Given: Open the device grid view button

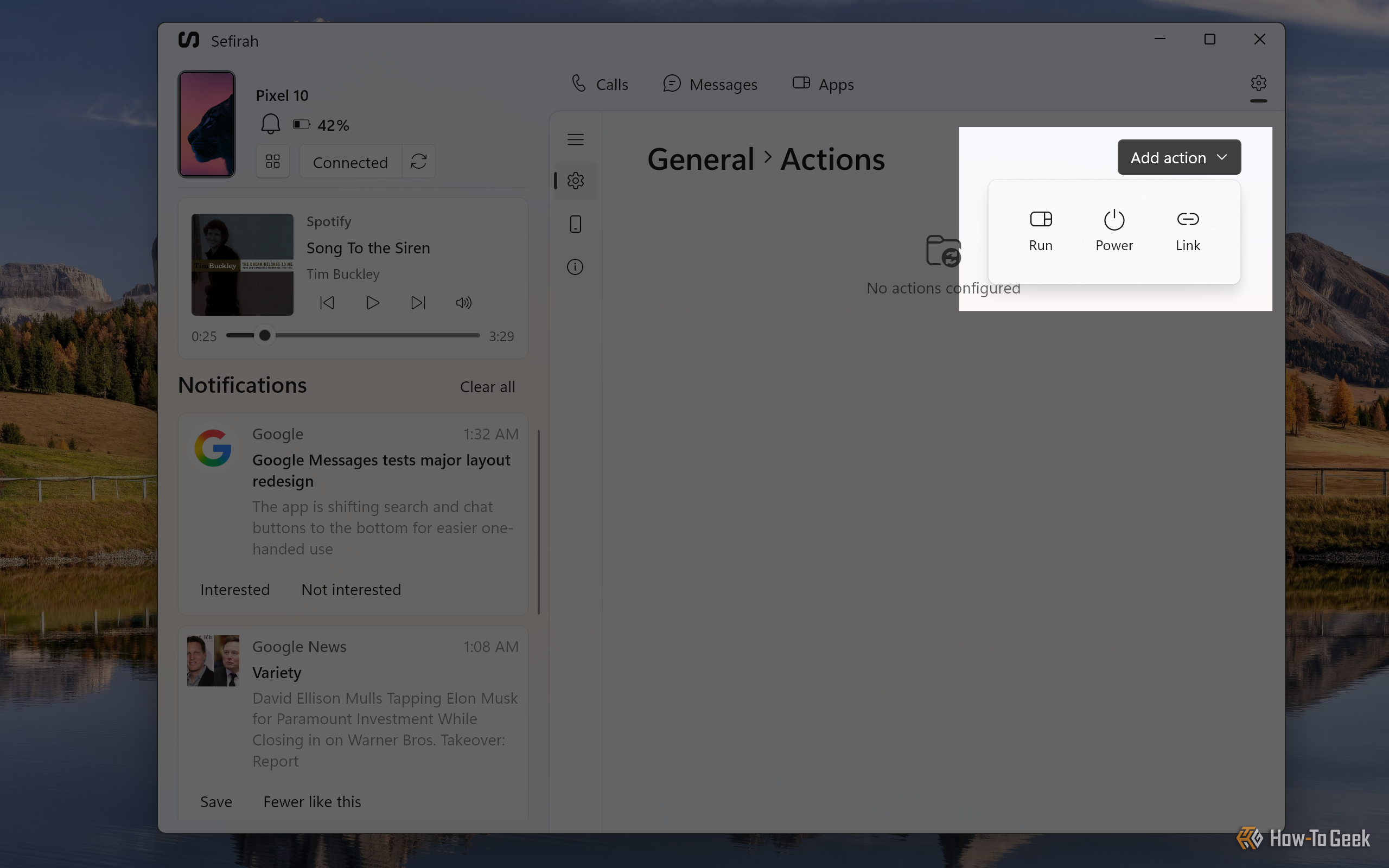Looking at the screenshot, I should coord(272,161).
